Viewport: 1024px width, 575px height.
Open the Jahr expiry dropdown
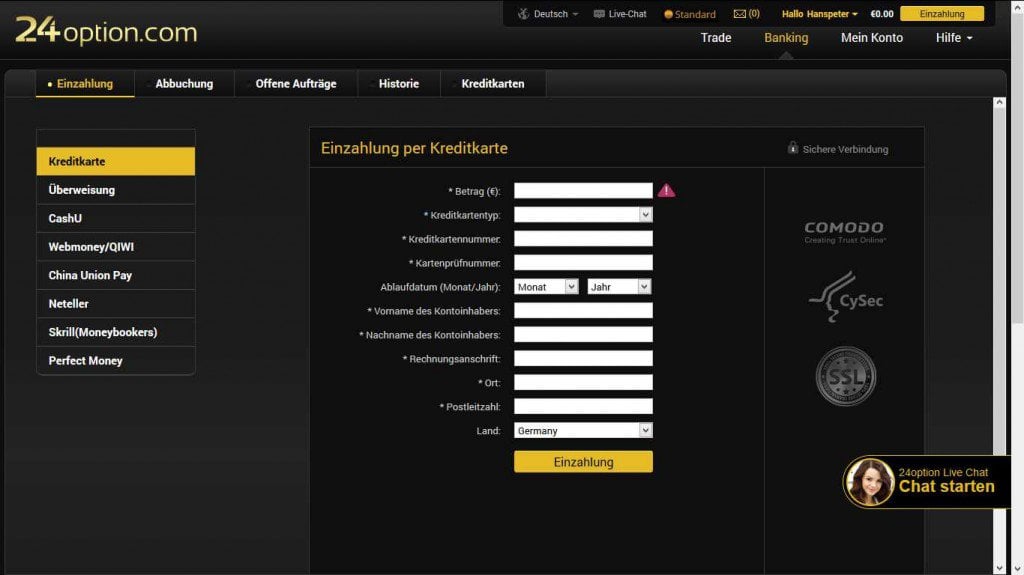point(619,287)
